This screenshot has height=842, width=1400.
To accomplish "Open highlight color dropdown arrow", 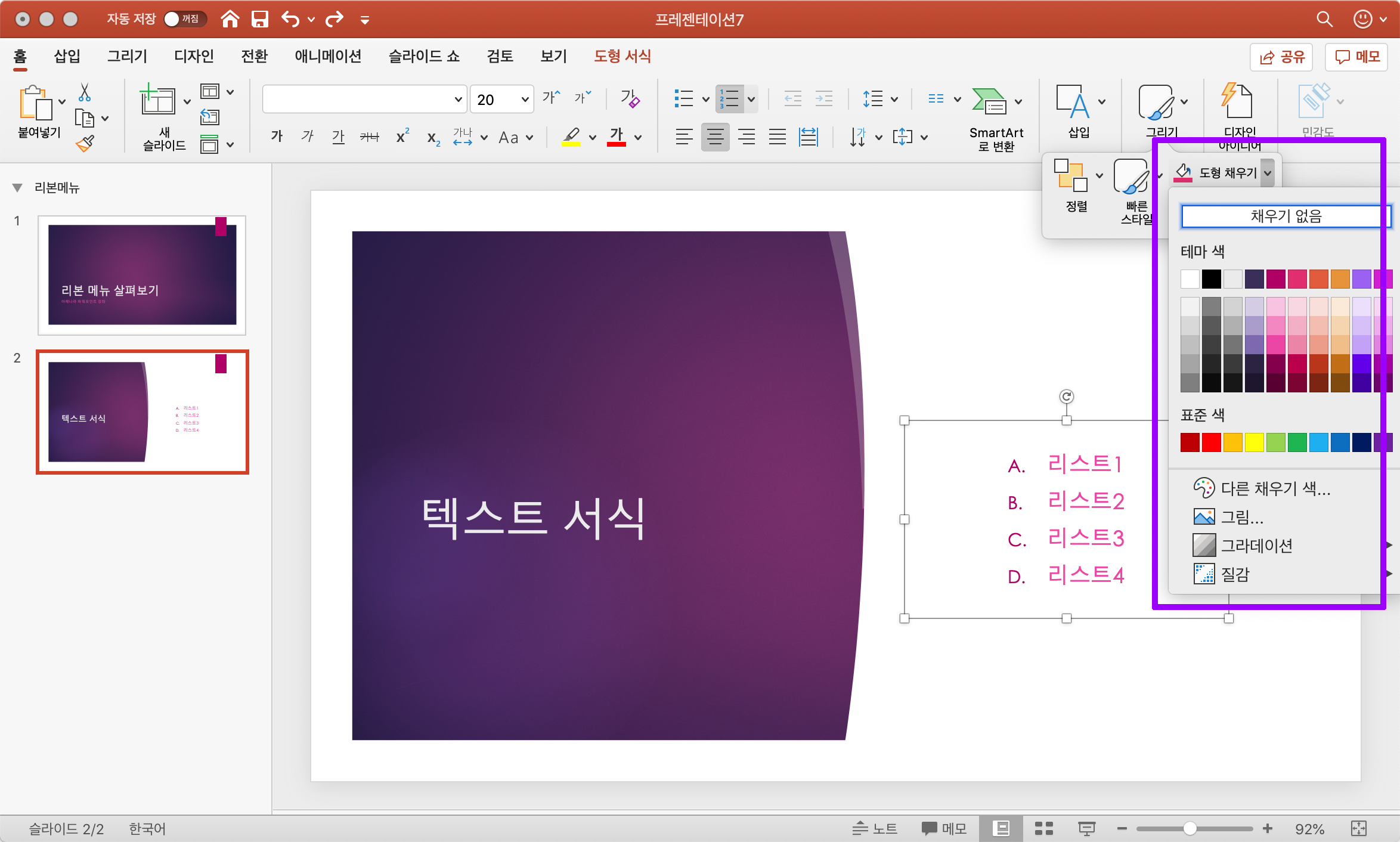I will [x=593, y=138].
